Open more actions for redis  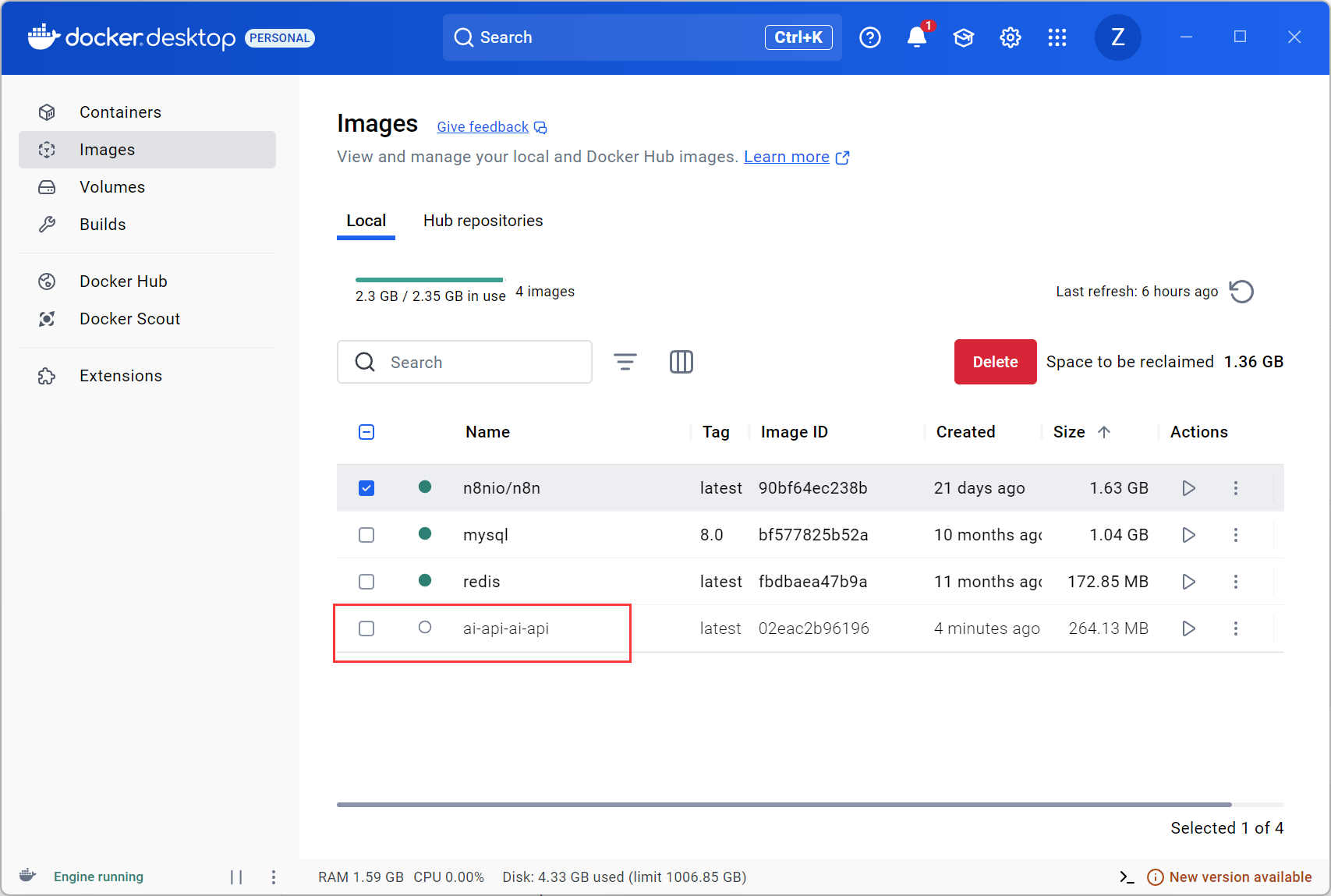point(1236,582)
